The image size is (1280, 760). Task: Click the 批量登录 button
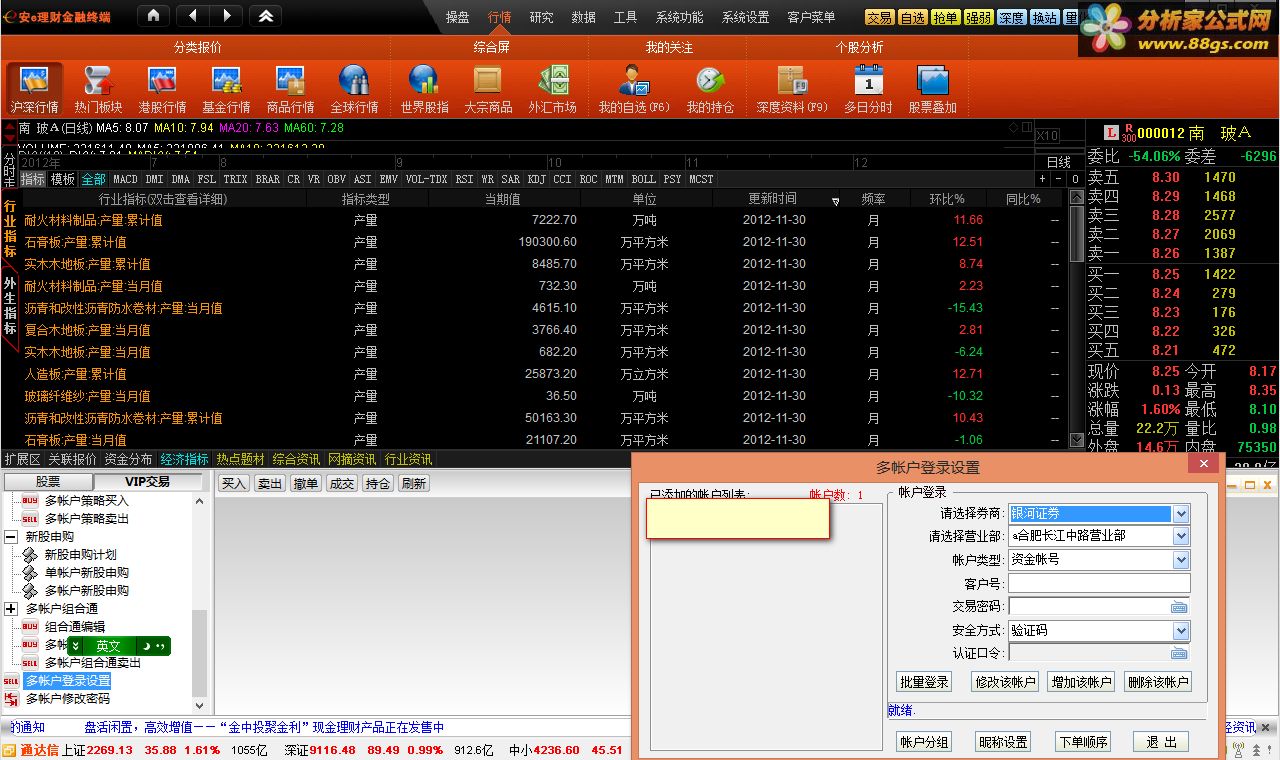pyautogui.click(x=924, y=682)
